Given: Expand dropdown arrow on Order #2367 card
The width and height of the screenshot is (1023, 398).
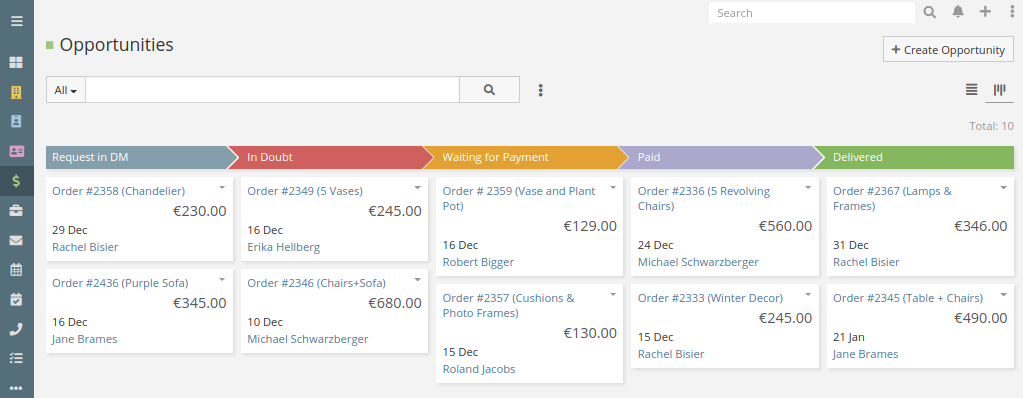Looking at the screenshot, I should pos(1003,188).
